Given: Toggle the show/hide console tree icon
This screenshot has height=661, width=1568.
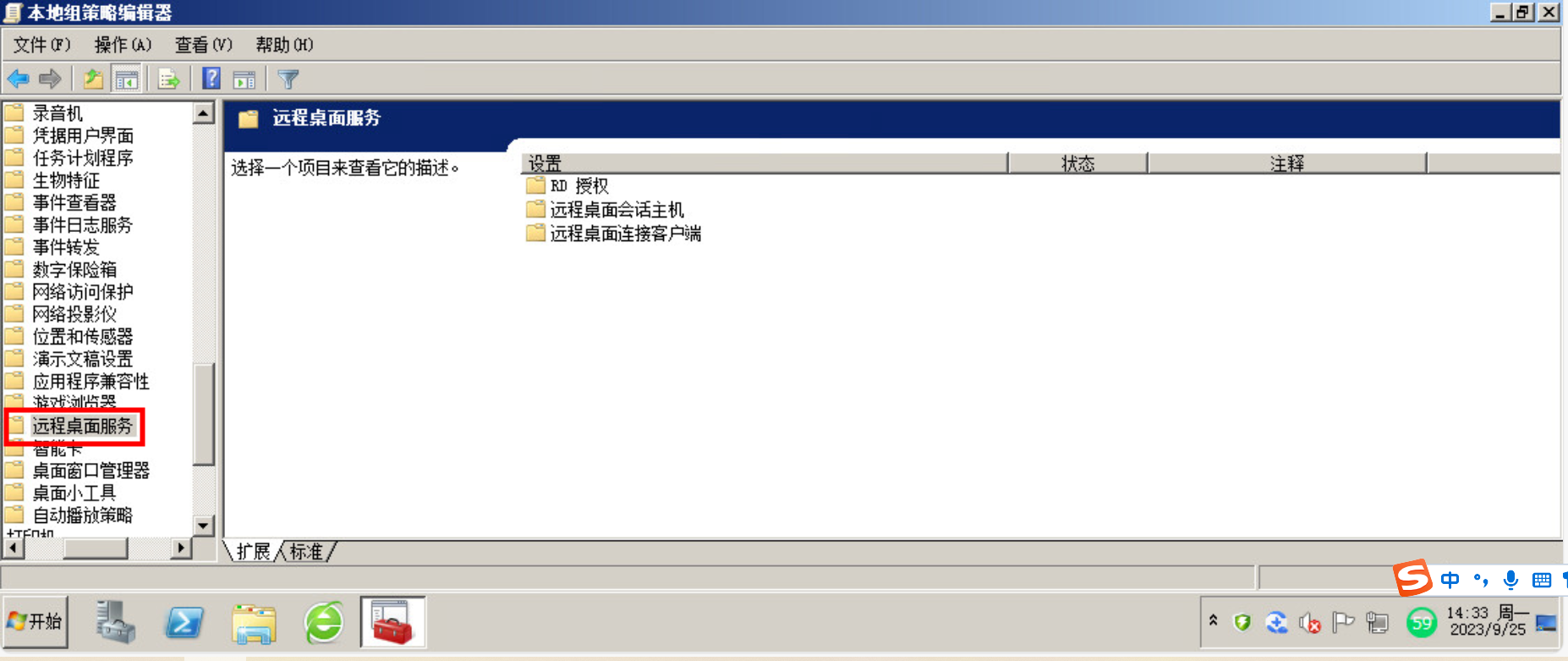Looking at the screenshot, I should [x=127, y=80].
